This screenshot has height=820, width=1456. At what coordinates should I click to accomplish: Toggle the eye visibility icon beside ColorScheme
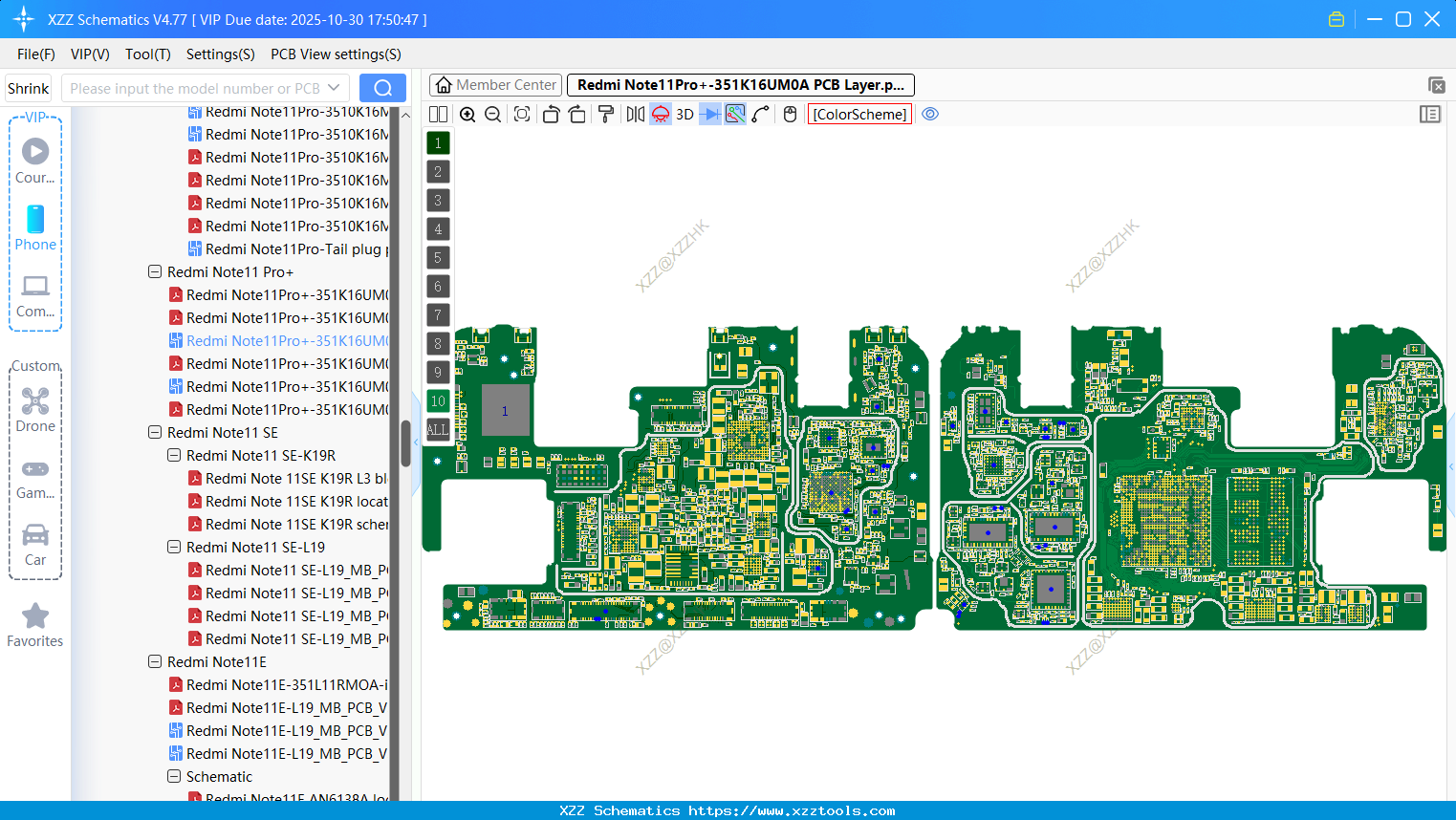coord(930,114)
